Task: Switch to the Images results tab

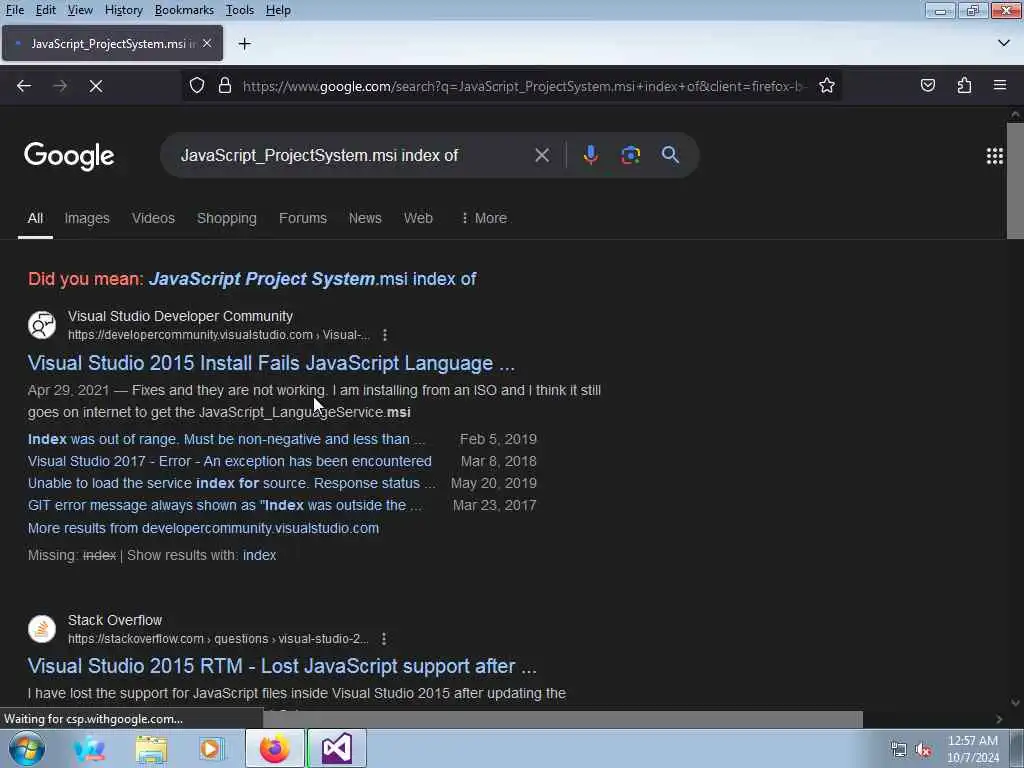Action: pos(87,218)
